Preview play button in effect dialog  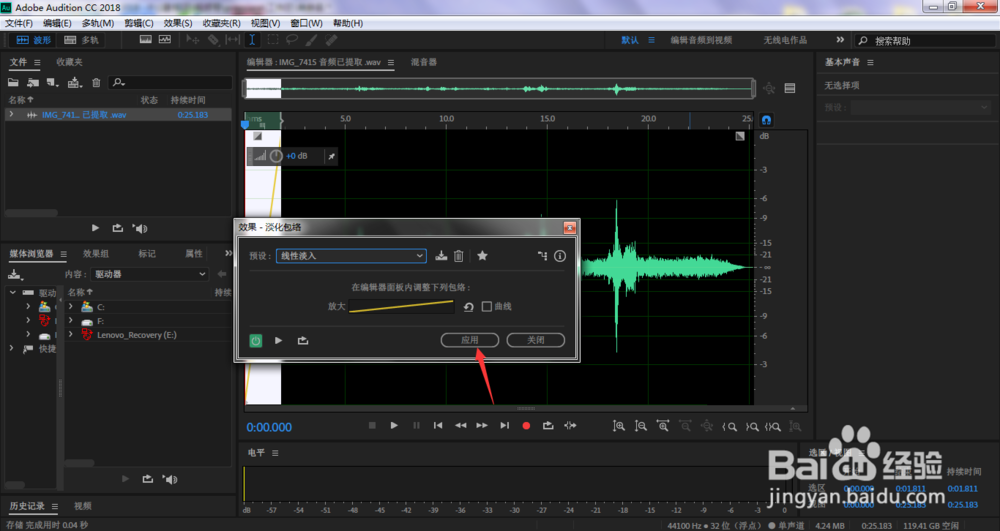tap(279, 340)
